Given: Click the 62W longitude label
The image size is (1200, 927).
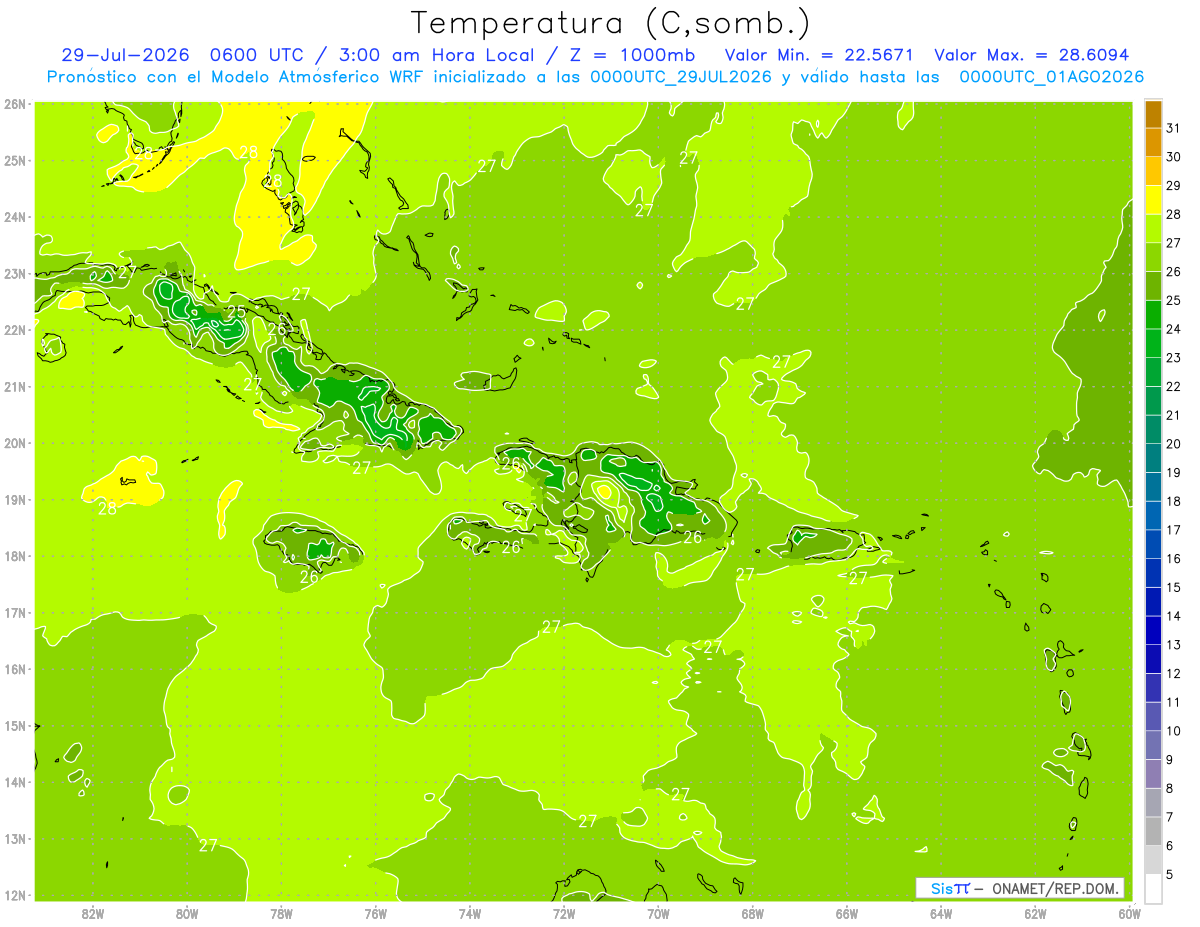Looking at the screenshot, I should 1035,913.
